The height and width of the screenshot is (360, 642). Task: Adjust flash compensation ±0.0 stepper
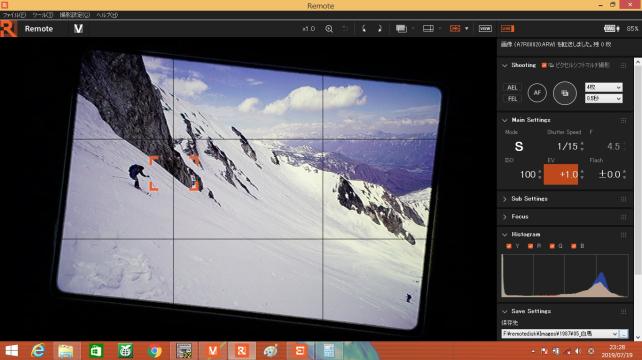(x=624, y=174)
